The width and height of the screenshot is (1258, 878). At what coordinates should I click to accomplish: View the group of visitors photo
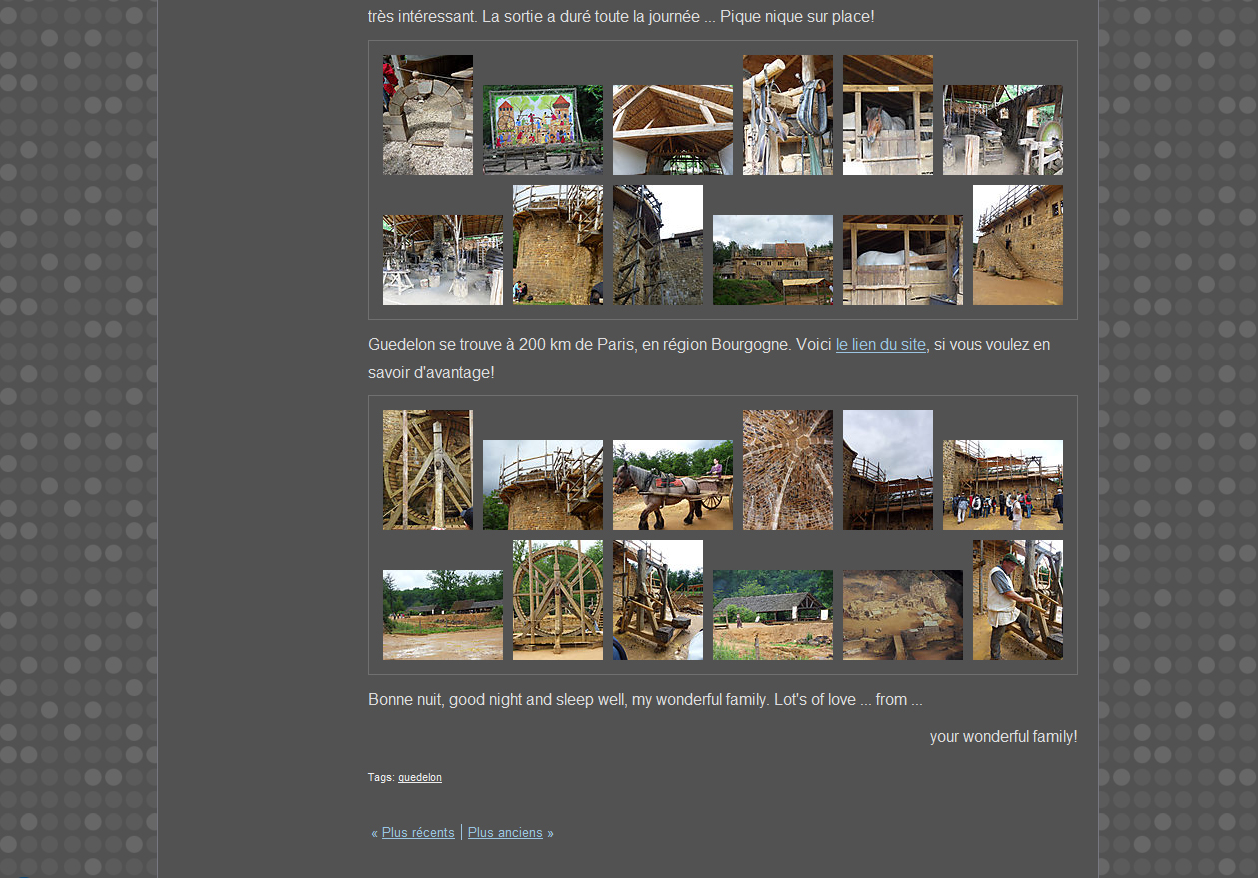click(x=1003, y=485)
